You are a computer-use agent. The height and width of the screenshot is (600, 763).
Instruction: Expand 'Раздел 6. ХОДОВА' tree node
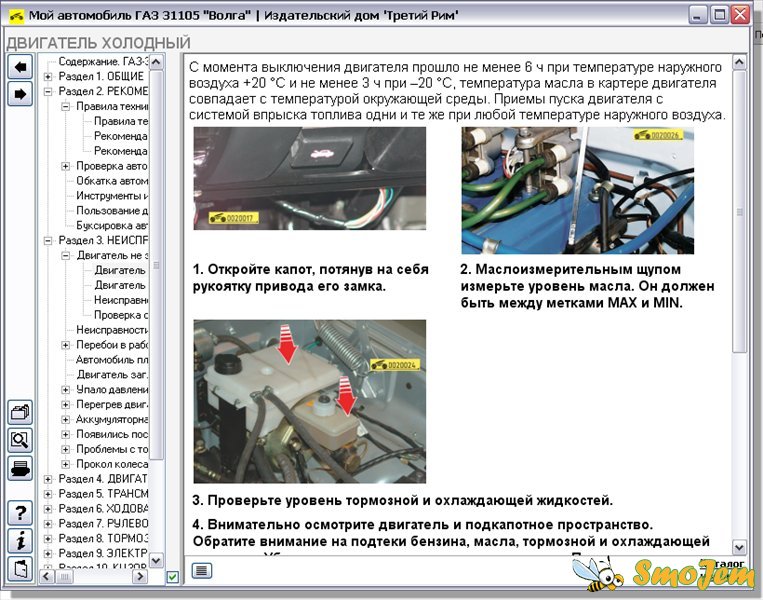(x=48, y=509)
